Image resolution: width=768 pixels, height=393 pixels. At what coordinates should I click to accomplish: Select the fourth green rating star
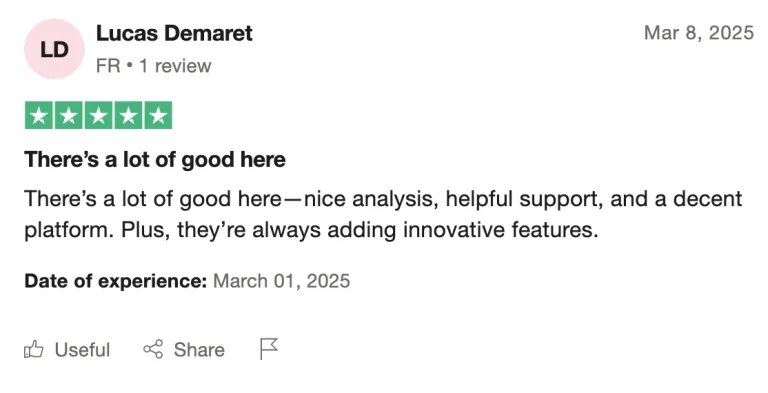(x=128, y=116)
